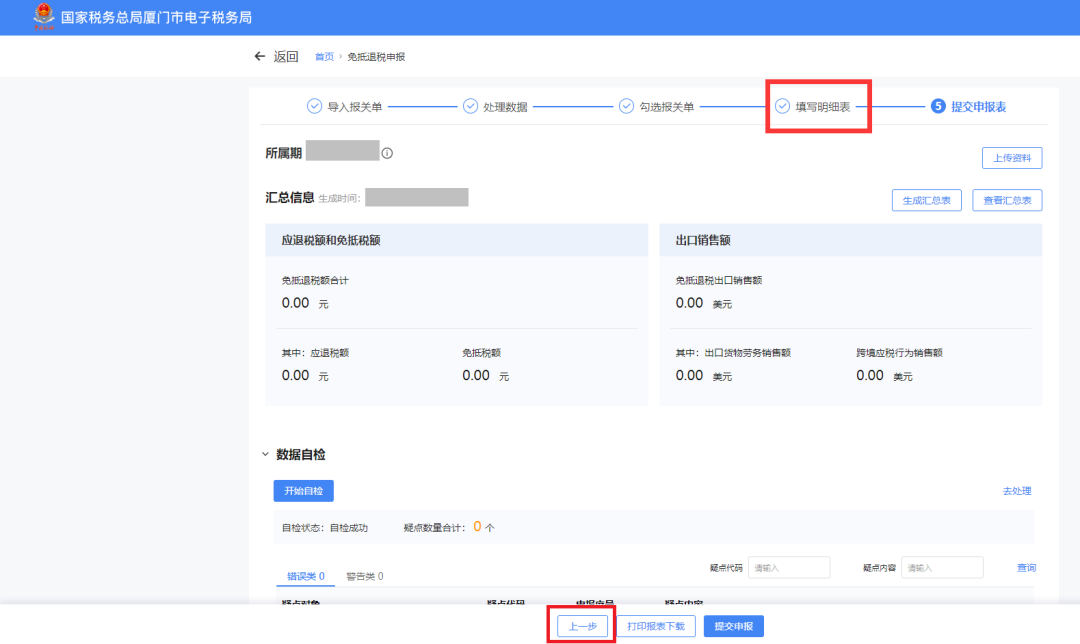Submit with the 提交申报 button

734,627
